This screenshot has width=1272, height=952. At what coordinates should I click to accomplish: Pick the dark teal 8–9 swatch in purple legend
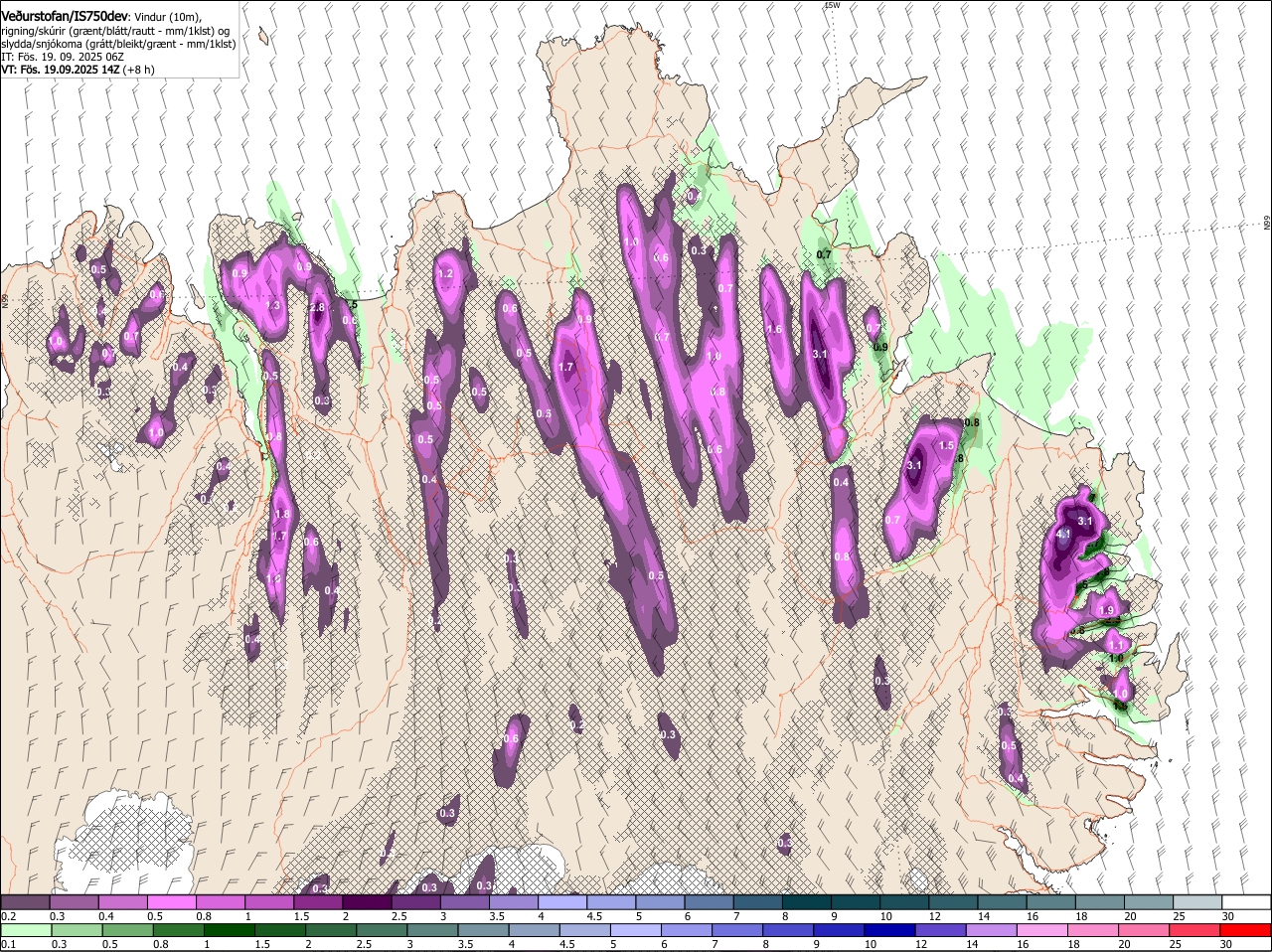[806, 902]
